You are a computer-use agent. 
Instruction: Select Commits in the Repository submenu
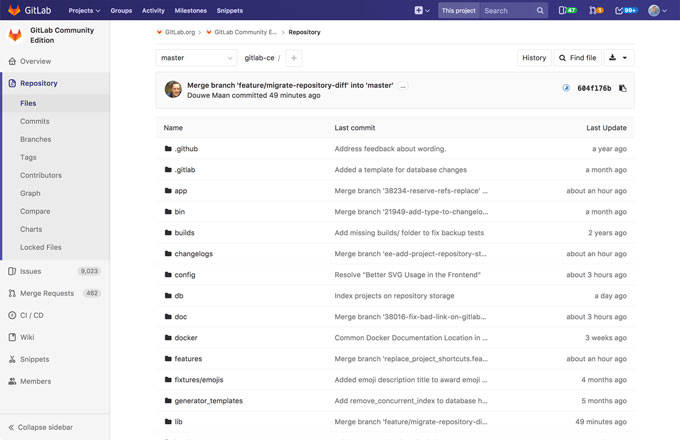click(34, 121)
